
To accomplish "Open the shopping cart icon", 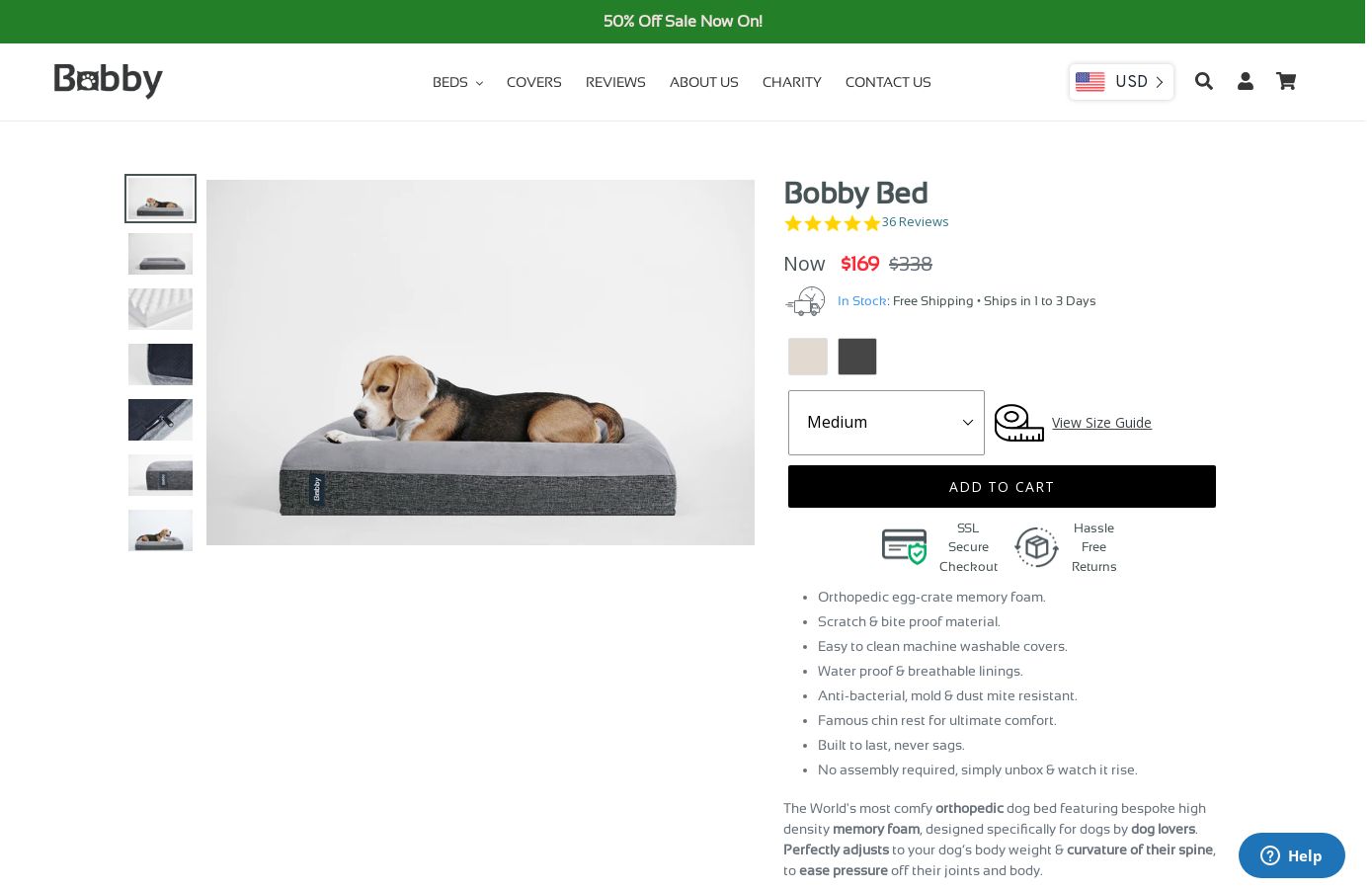I will tap(1286, 81).
